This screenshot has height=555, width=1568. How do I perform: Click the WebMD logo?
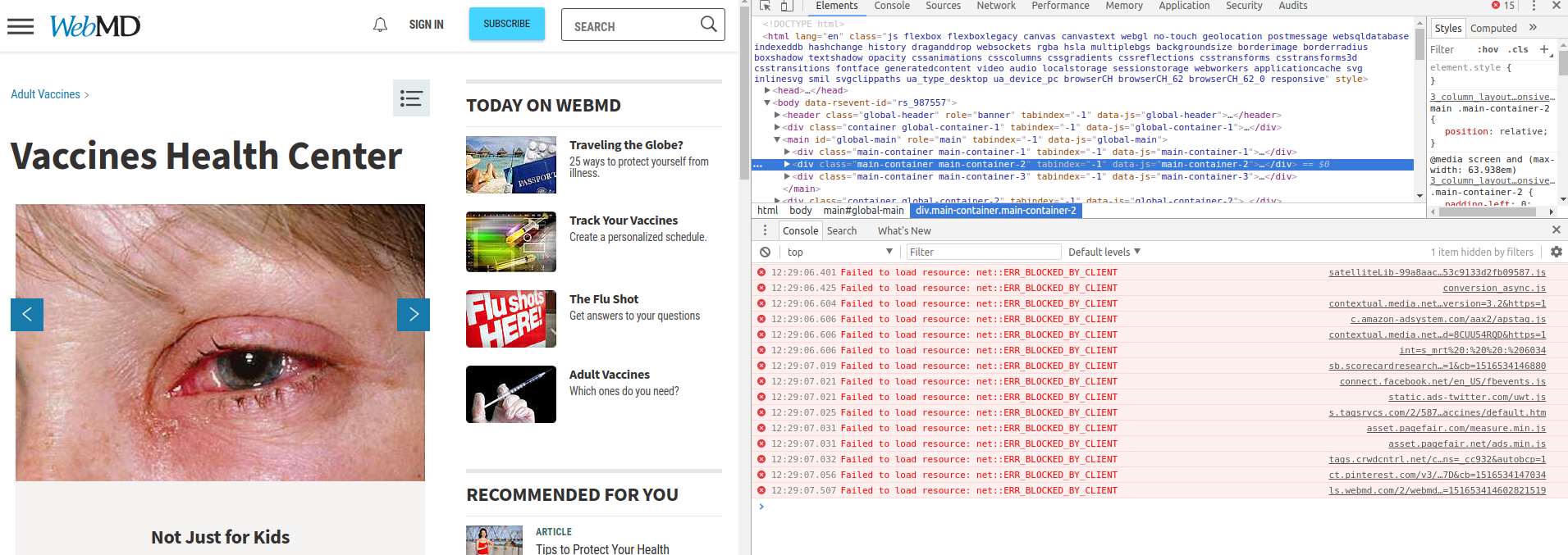(x=95, y=26)
